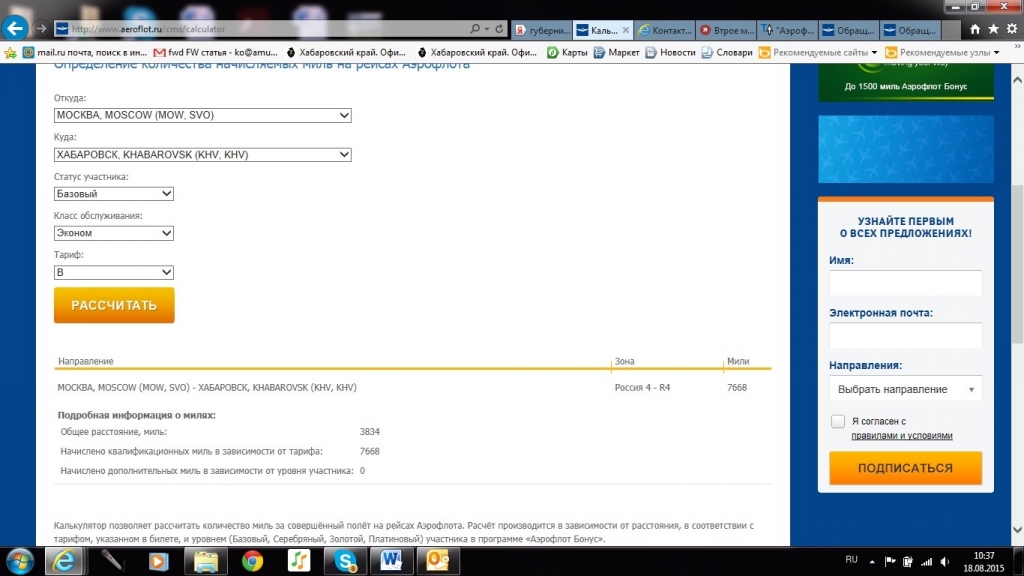Launch Chrome from the taskbar

pyautogui.click(x=252, y=561)
